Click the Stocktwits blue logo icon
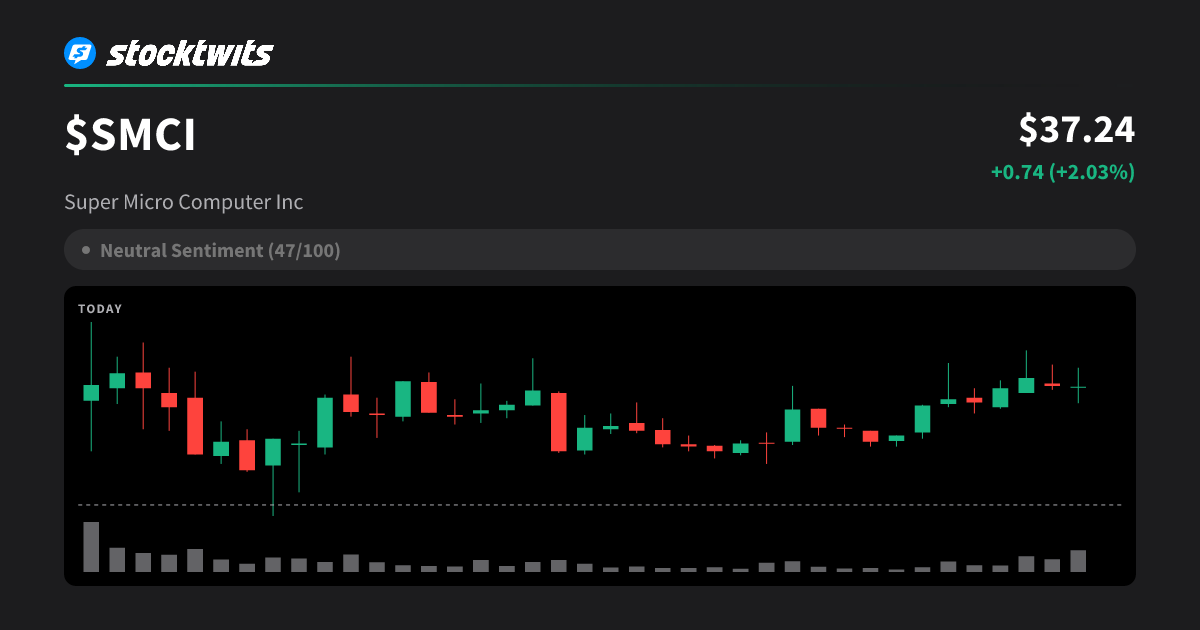 [80, 53]
